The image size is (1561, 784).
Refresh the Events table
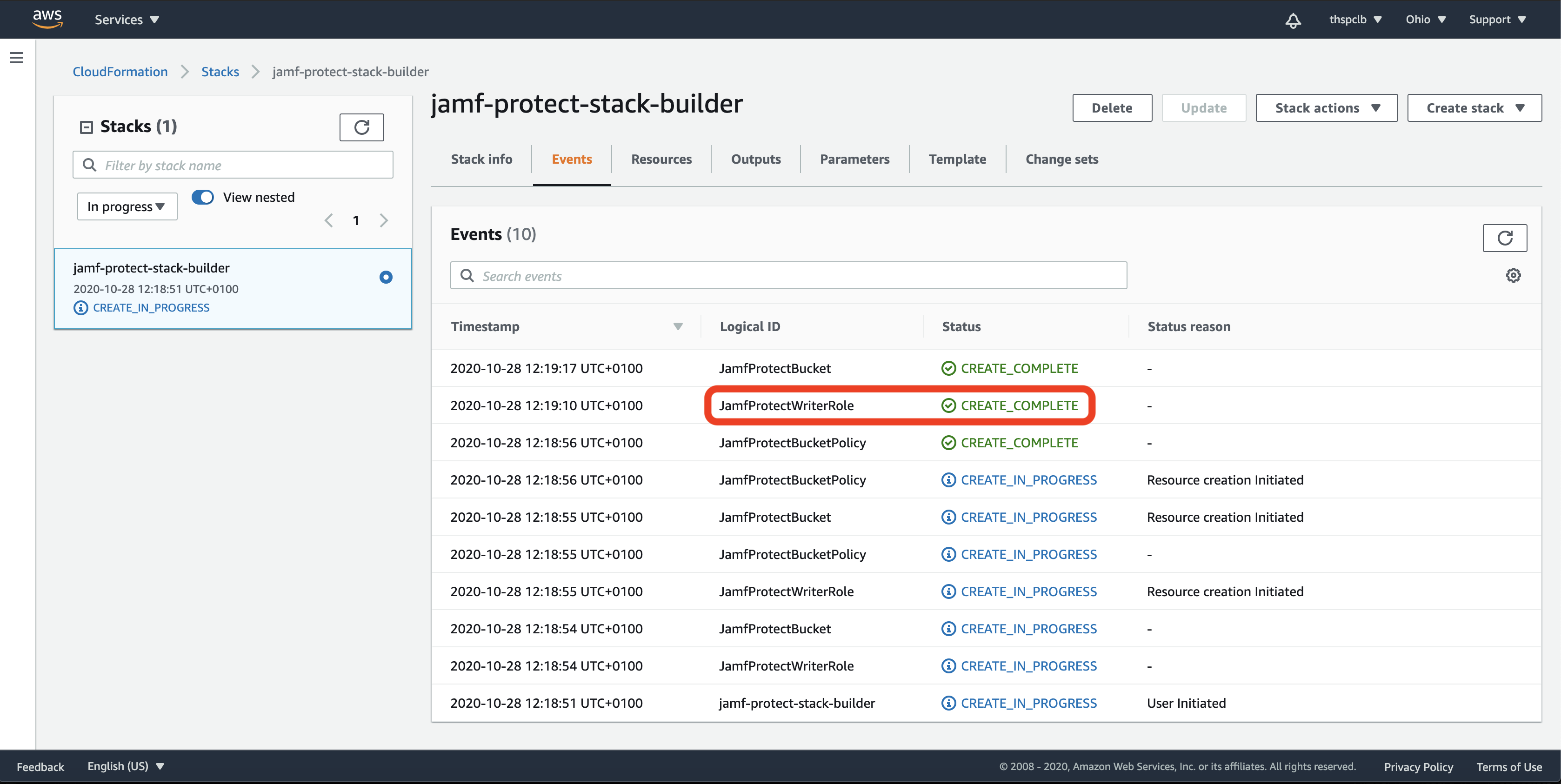pos(1505,238)
